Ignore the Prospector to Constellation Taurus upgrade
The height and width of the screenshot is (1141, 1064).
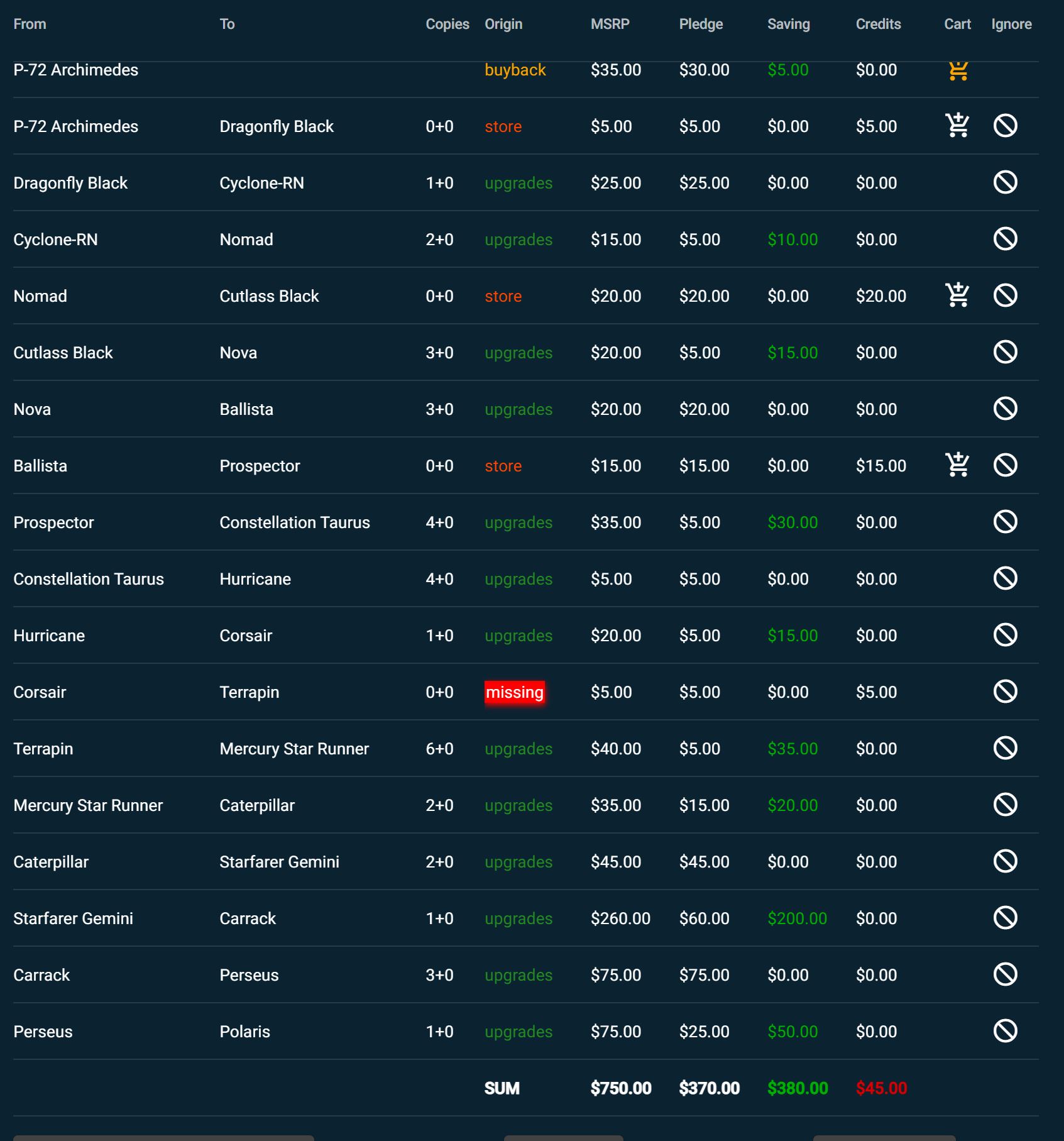pyautogui.click(x=1006, y=522)
